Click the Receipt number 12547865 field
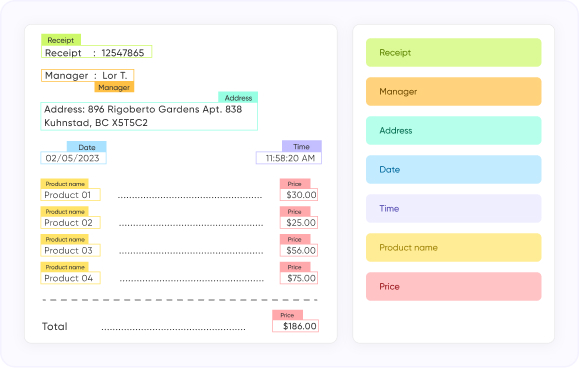Screen dimensions: 579x368 click(x=96, y=52)
